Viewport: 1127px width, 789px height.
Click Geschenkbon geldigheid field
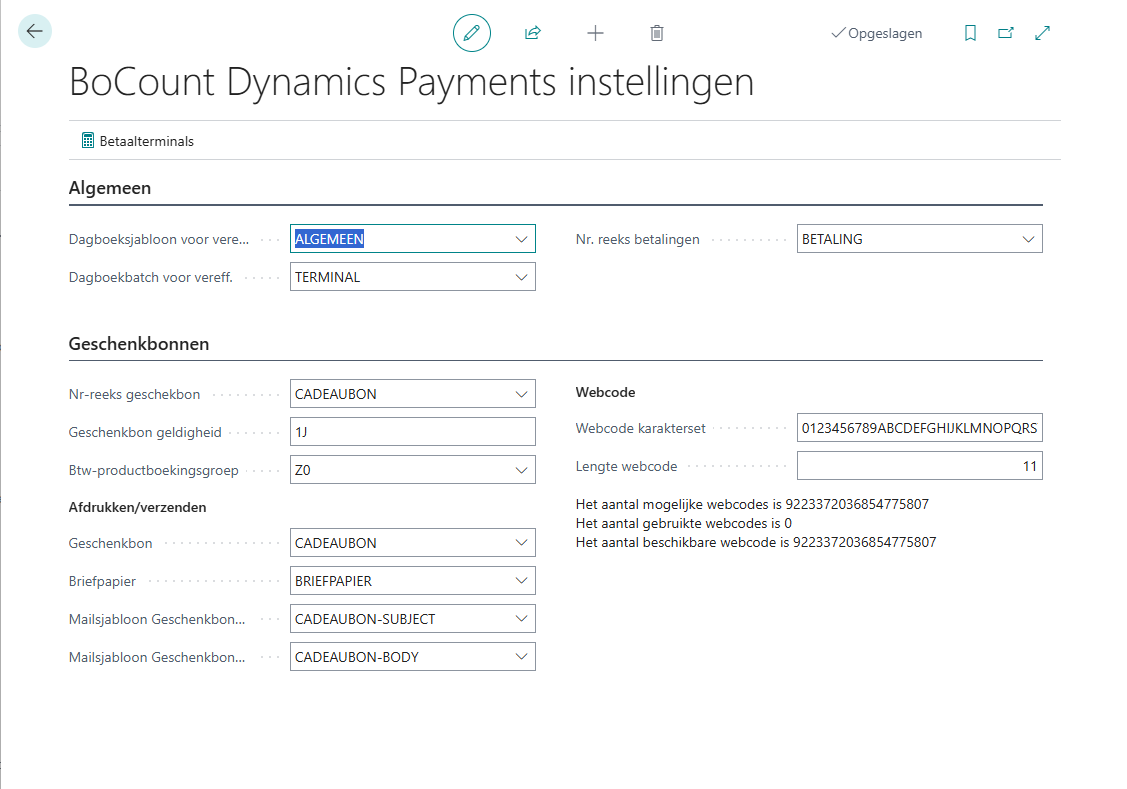412,432
